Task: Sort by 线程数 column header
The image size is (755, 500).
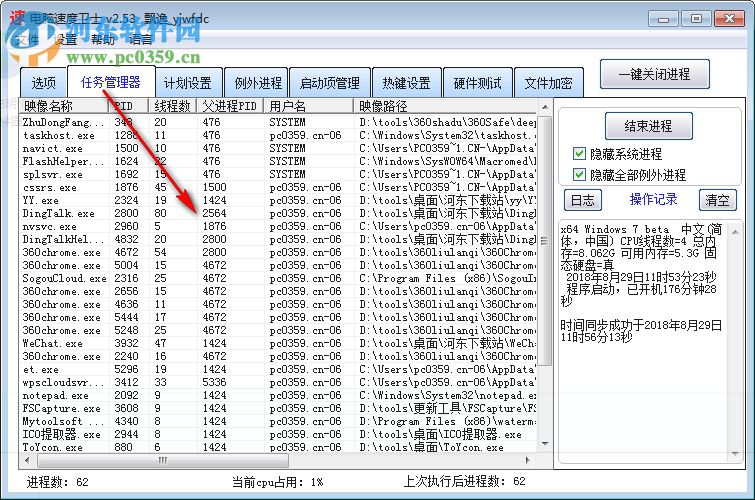Action: coord(172,106)
